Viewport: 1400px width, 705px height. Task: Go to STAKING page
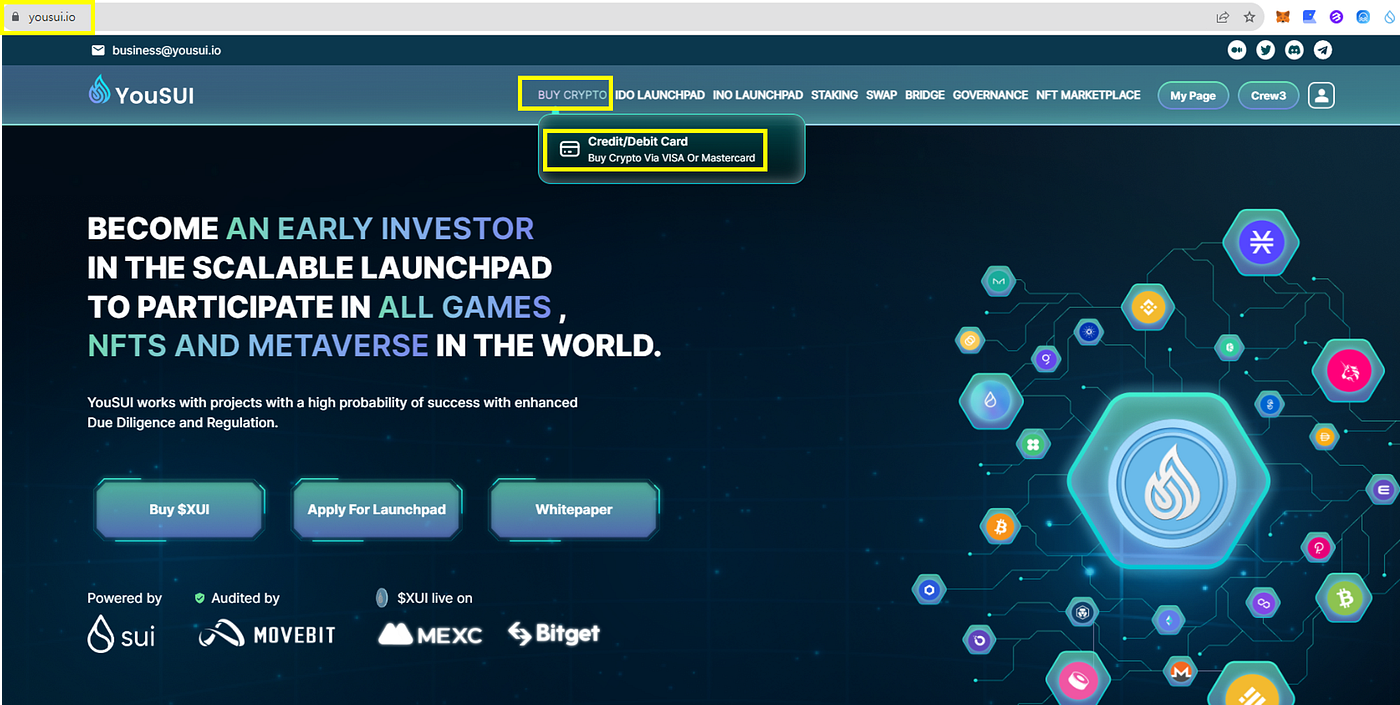coord(834,95)
